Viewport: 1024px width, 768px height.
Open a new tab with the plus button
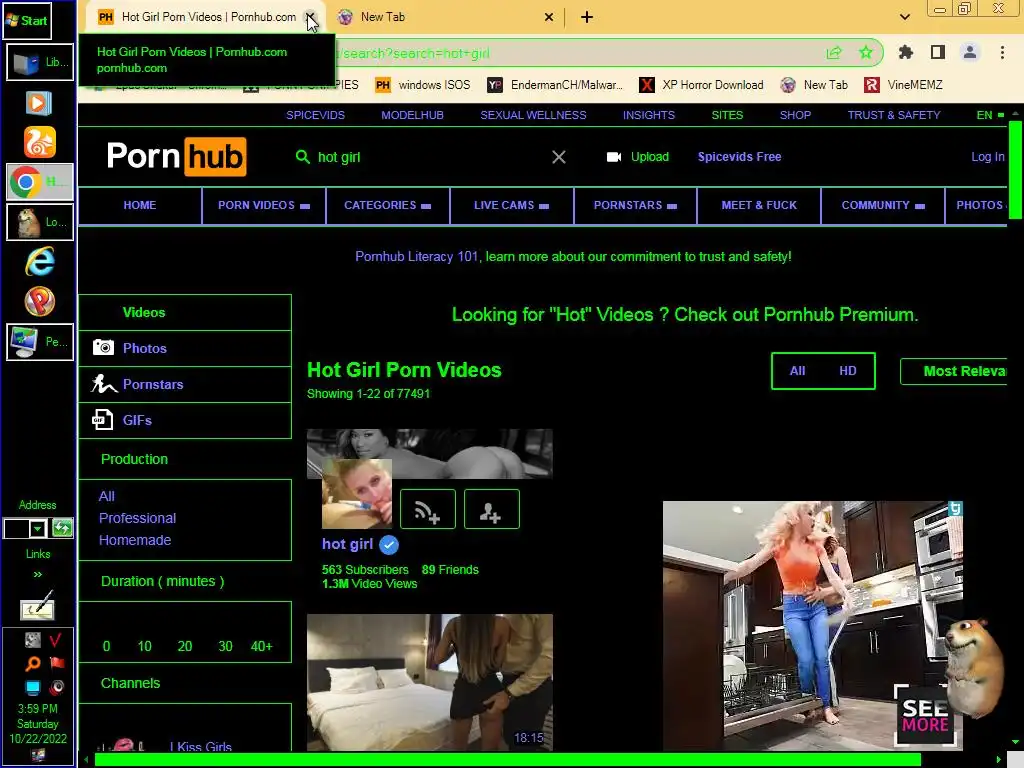click(586, 17)
